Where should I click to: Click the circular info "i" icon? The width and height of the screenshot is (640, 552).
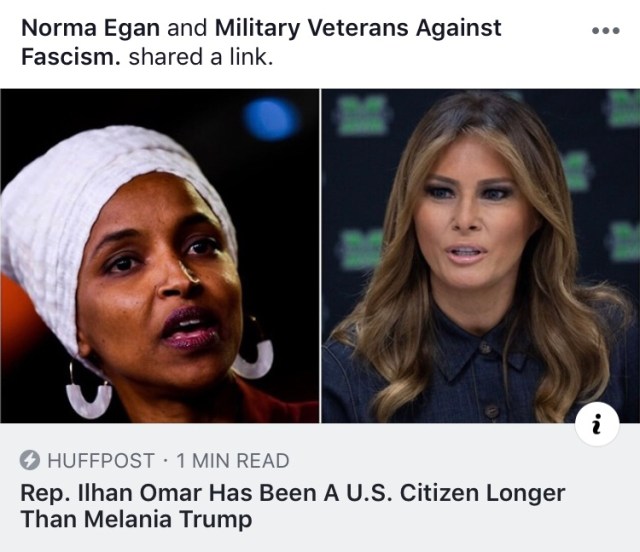point(597,424)
